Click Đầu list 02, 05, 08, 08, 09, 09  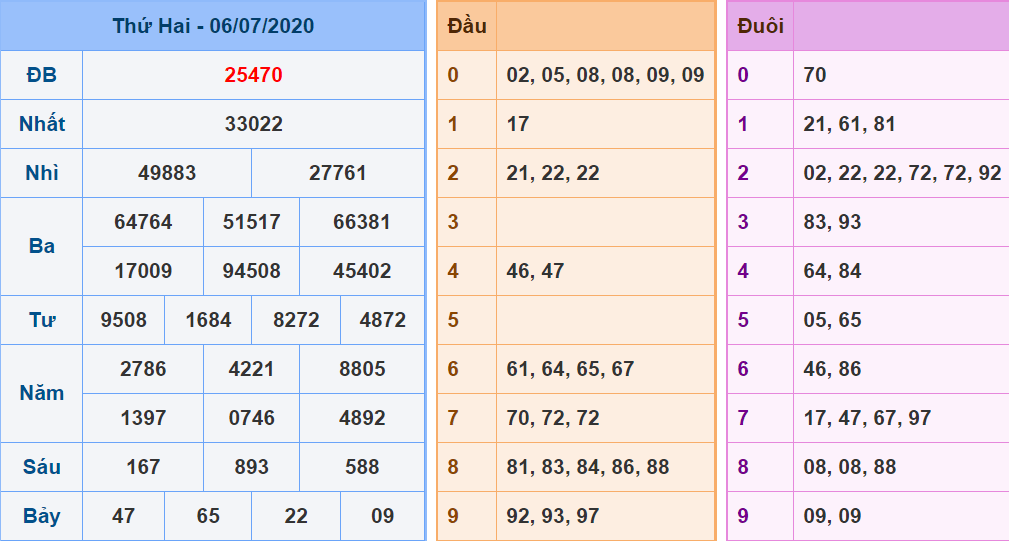[605, 75]
